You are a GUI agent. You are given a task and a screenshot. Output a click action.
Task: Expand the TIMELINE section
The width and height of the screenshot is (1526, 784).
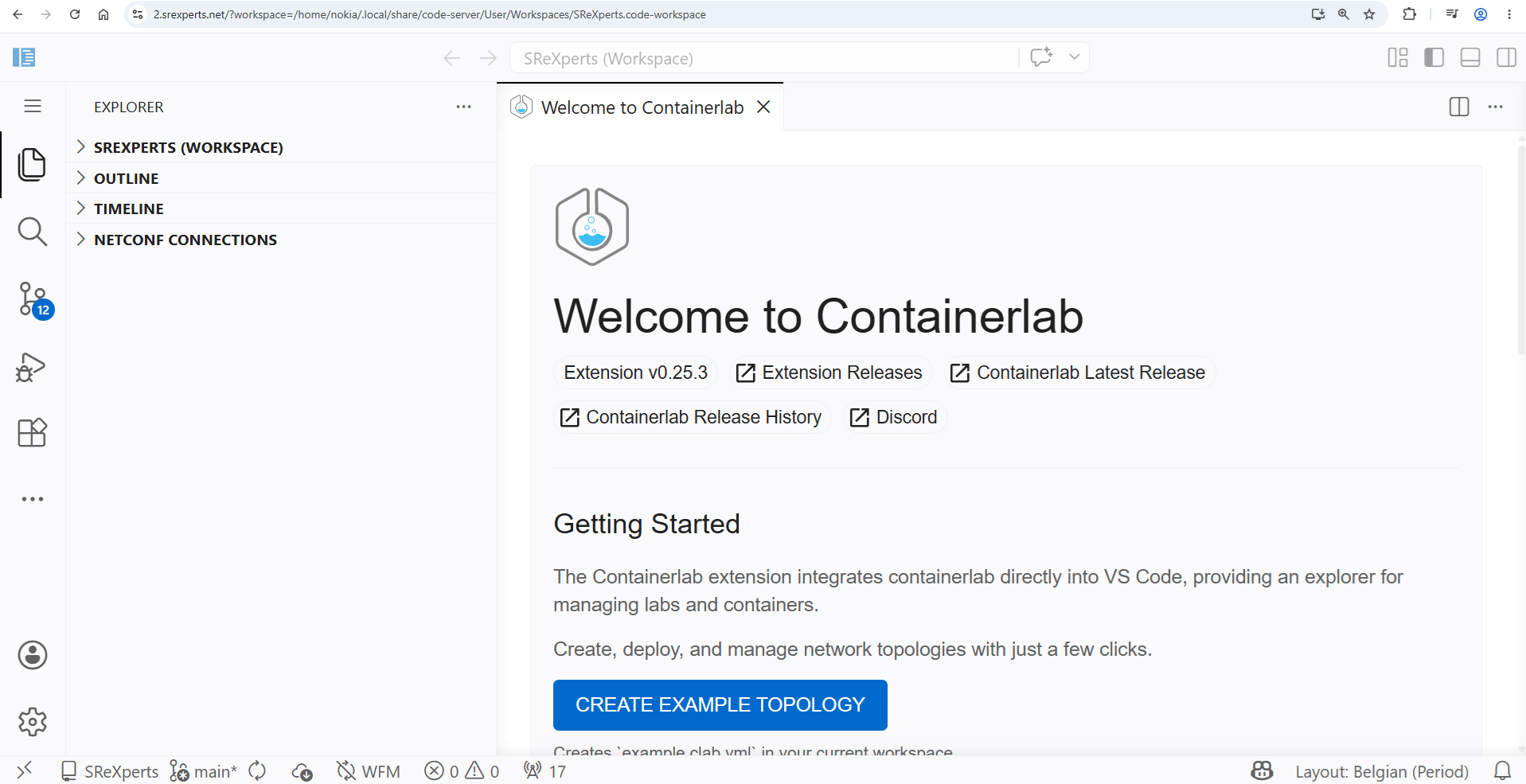pos(280,209)
